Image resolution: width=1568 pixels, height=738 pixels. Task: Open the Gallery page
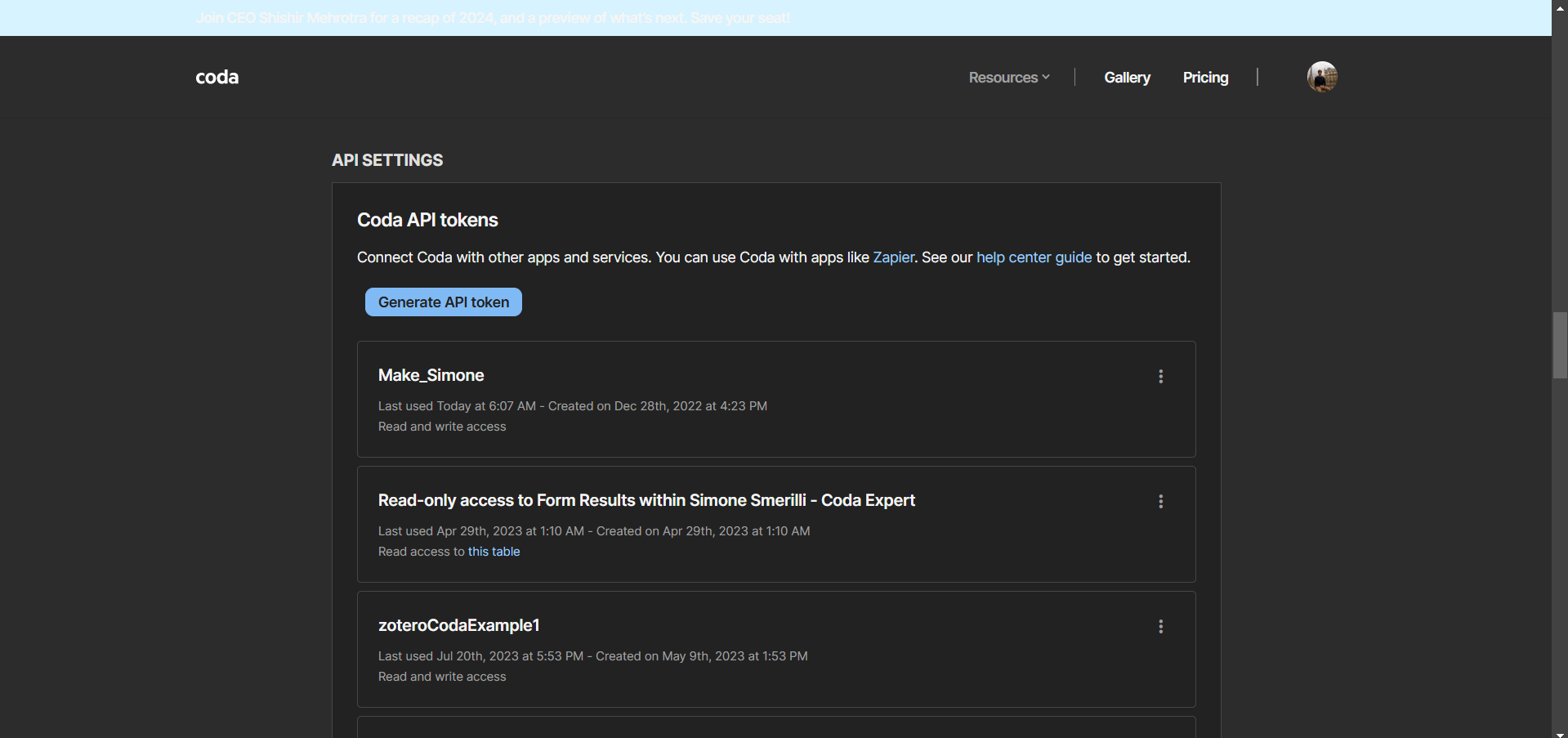pos(1127,78)
